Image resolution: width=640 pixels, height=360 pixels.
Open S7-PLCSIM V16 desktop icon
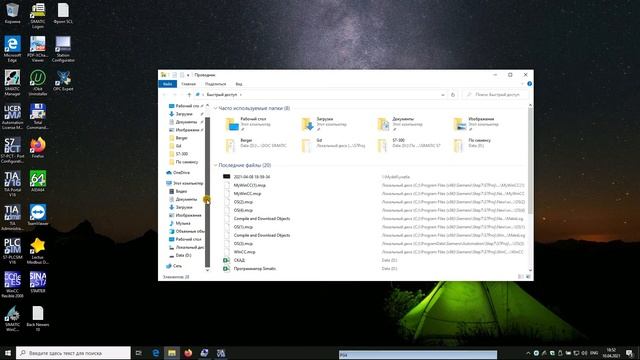(x=12, y=251)
